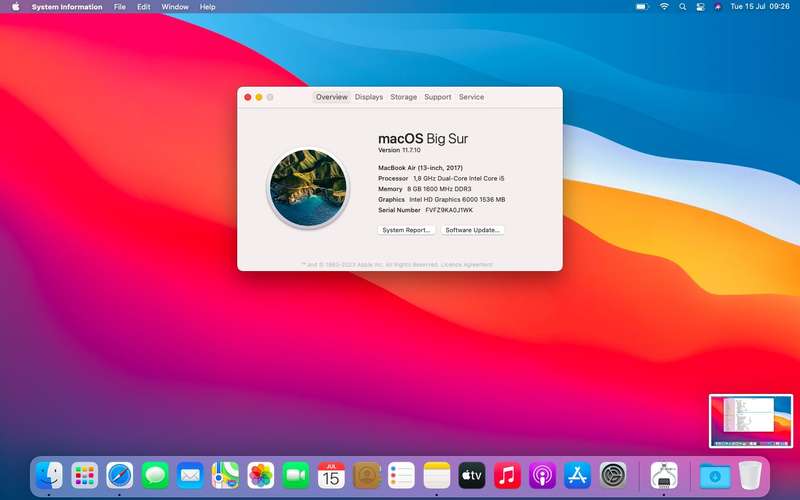Viewport: 800px width, 500px height.
Task: Open the Edit menu
Action: pos(143,7)
